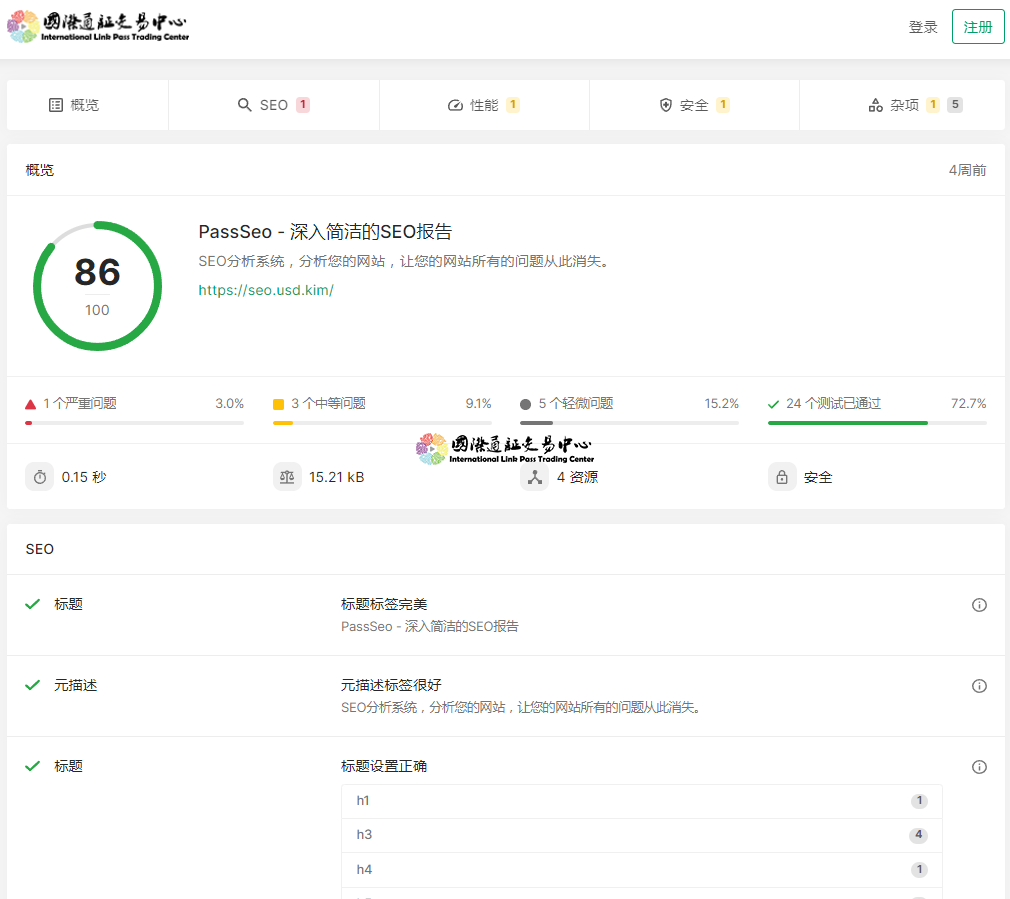The image size is (1010, 899).
Task: Click the 72.7% passed percentage
Action: click(x=969, y=404)
